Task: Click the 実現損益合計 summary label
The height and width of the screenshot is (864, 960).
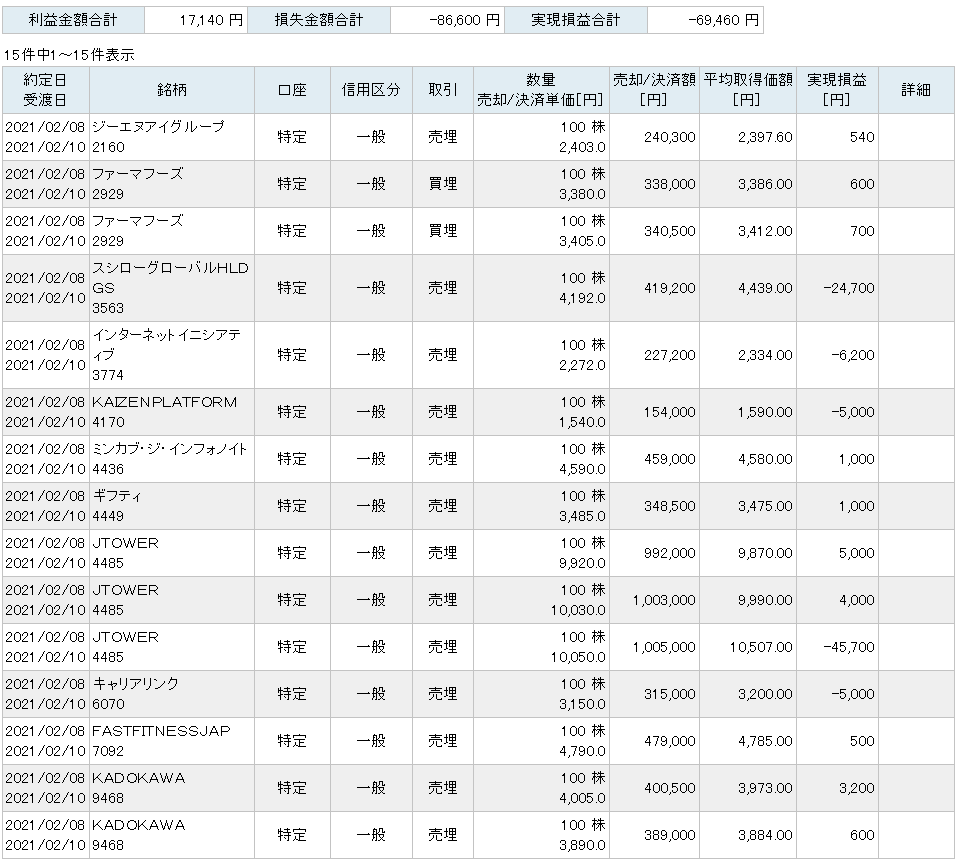Action: coord(576,20)
